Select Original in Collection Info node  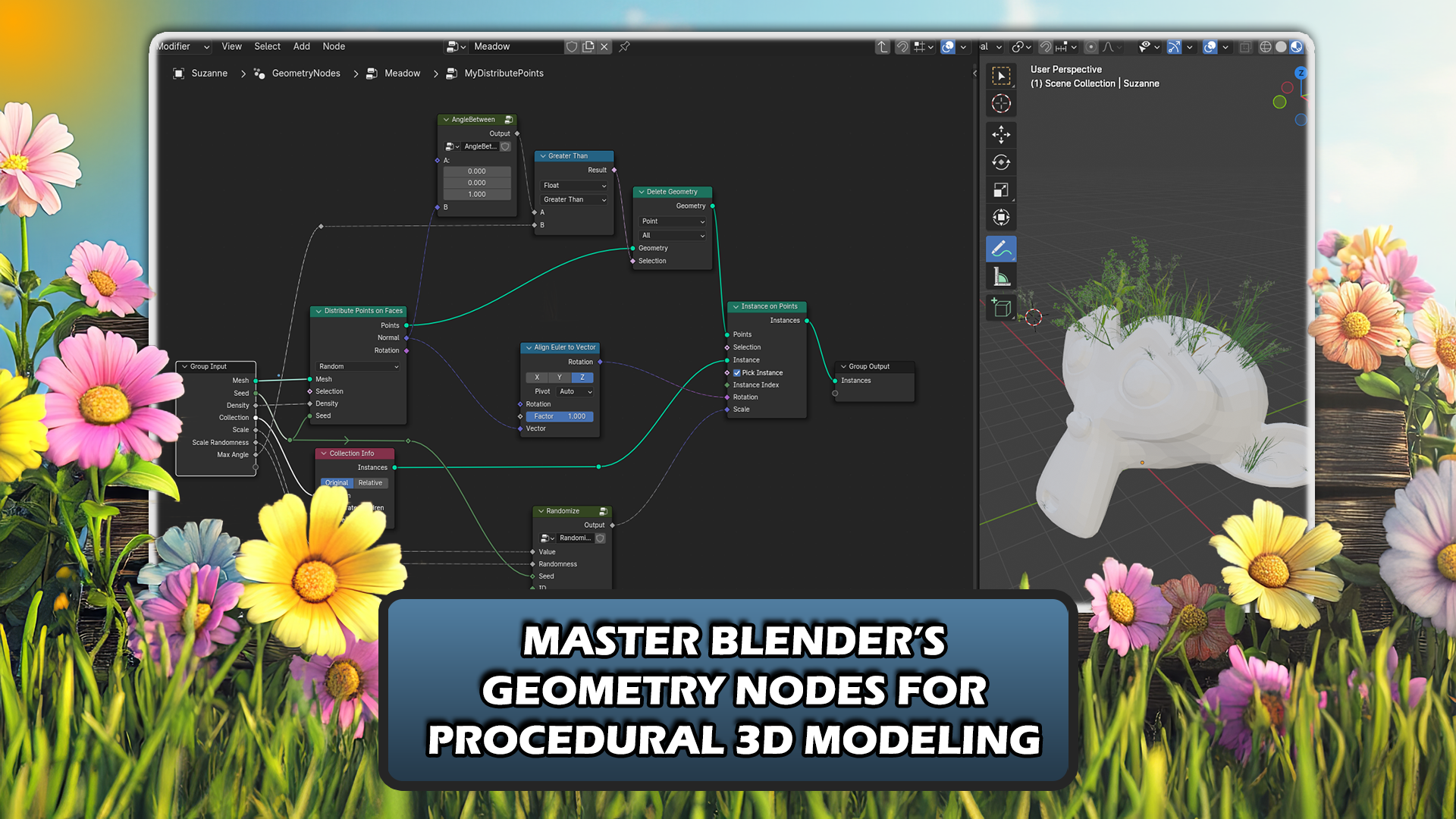(x=336, y=483)
